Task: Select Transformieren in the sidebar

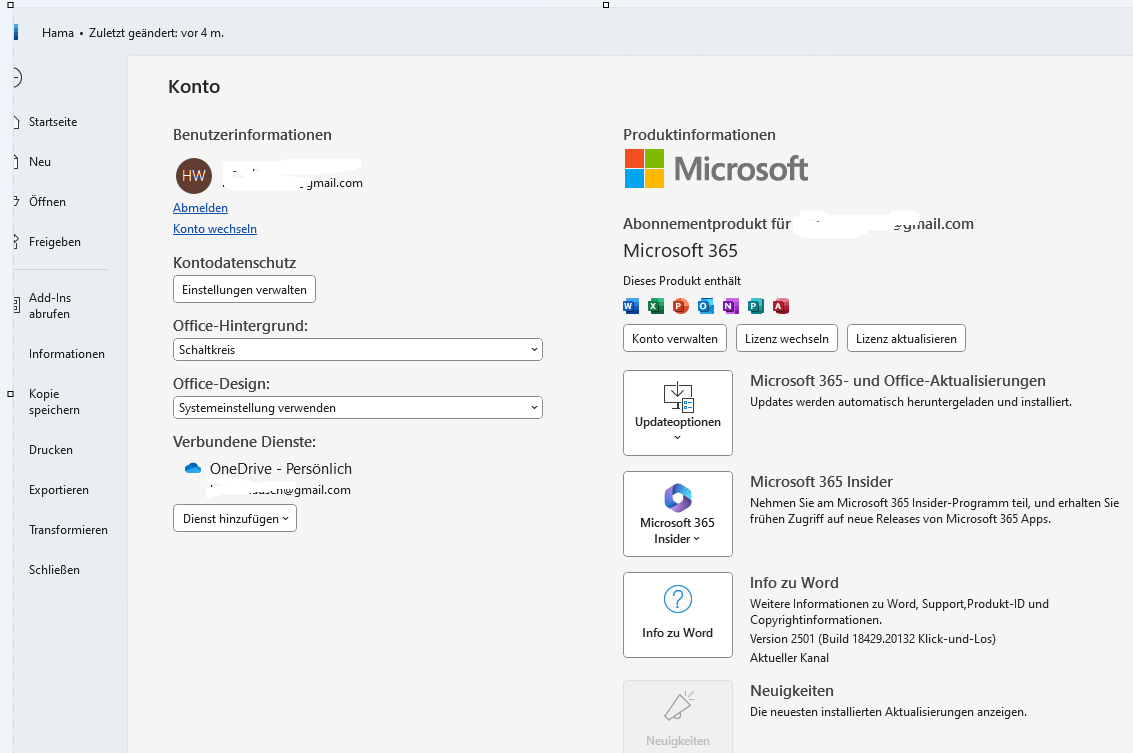Action: (x=68, y=530)
